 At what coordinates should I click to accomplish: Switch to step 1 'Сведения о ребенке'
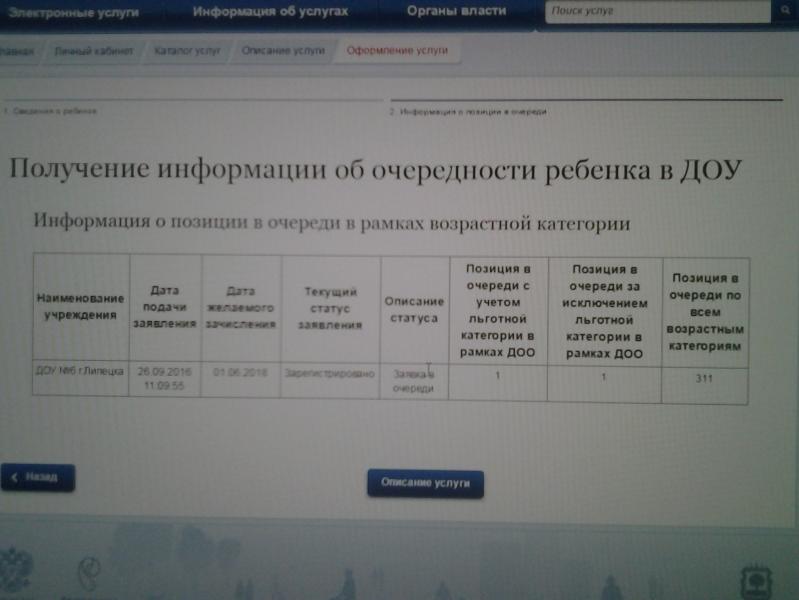click(50, 111)
